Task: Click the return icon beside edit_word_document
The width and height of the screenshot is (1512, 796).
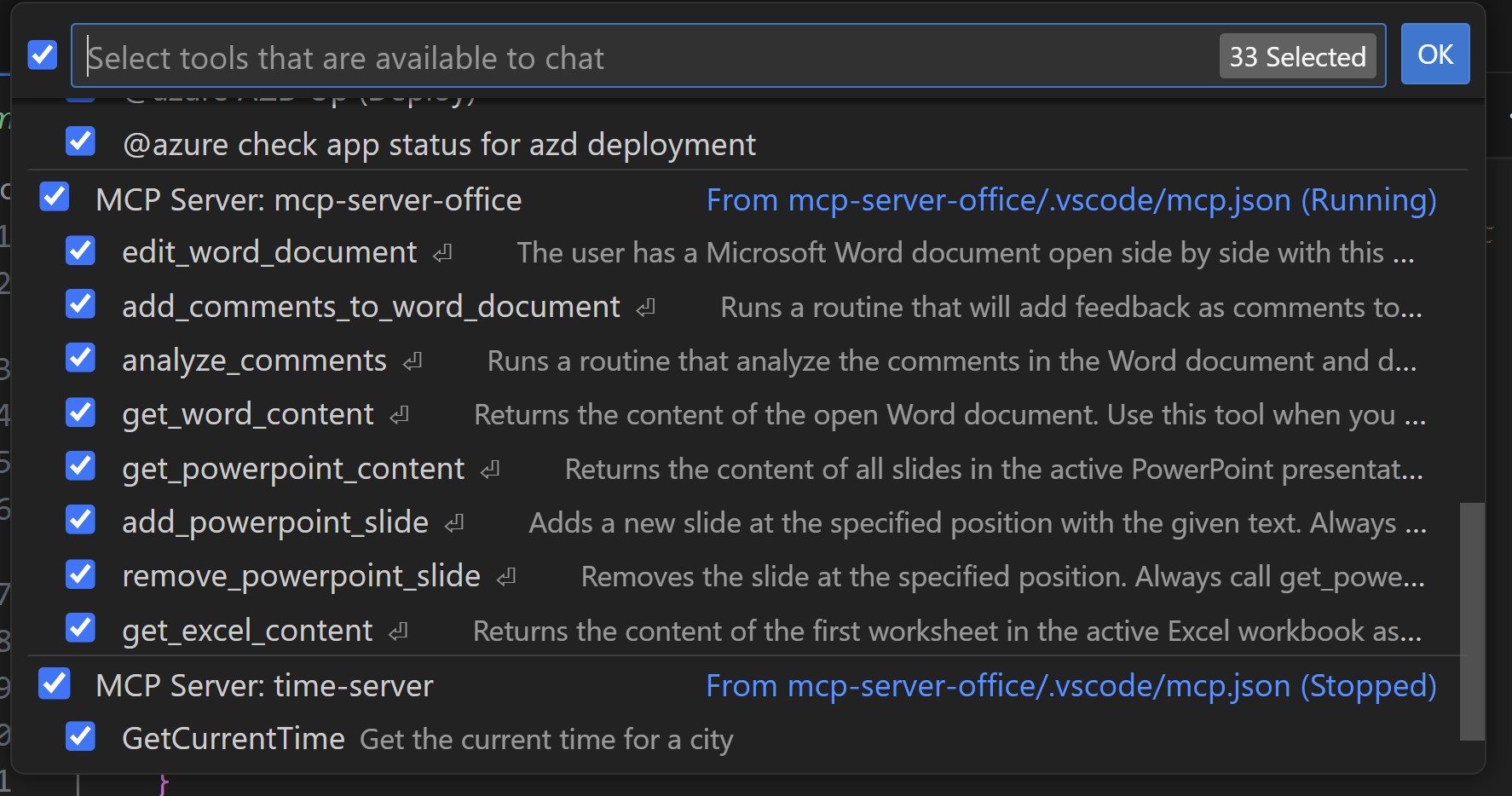Action: coord(442,253)
